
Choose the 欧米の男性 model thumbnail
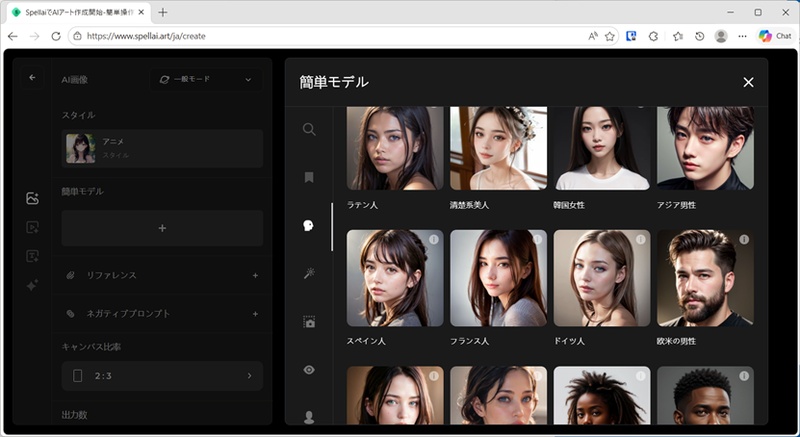(706, 278)
